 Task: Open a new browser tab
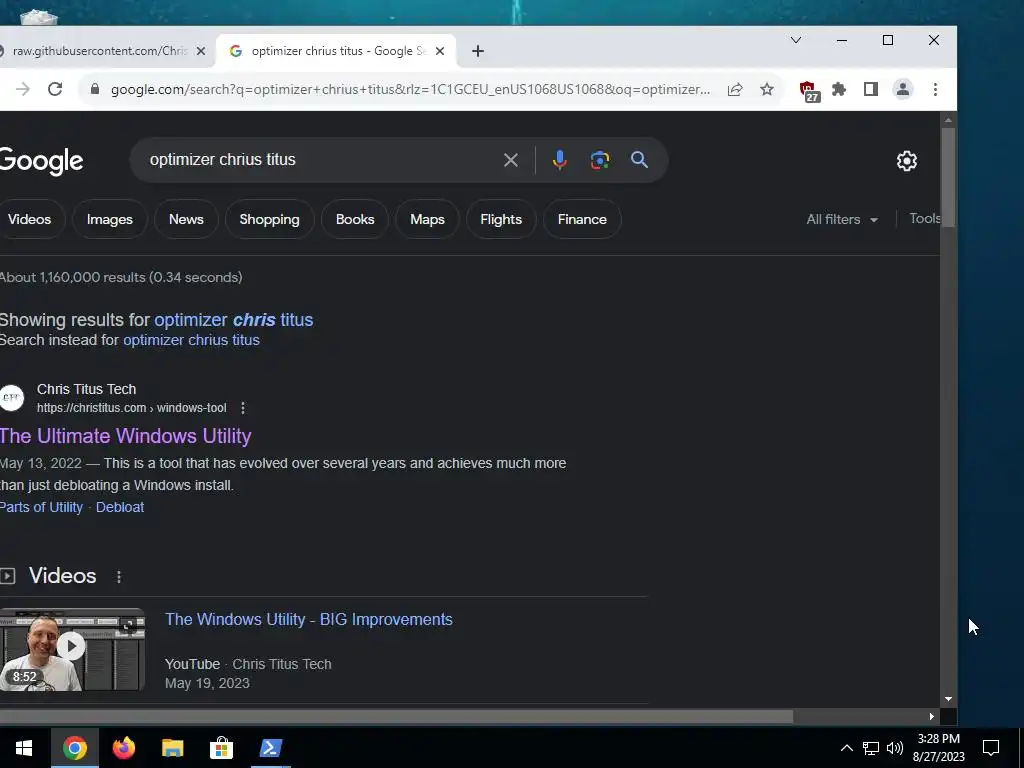(478, 51)
